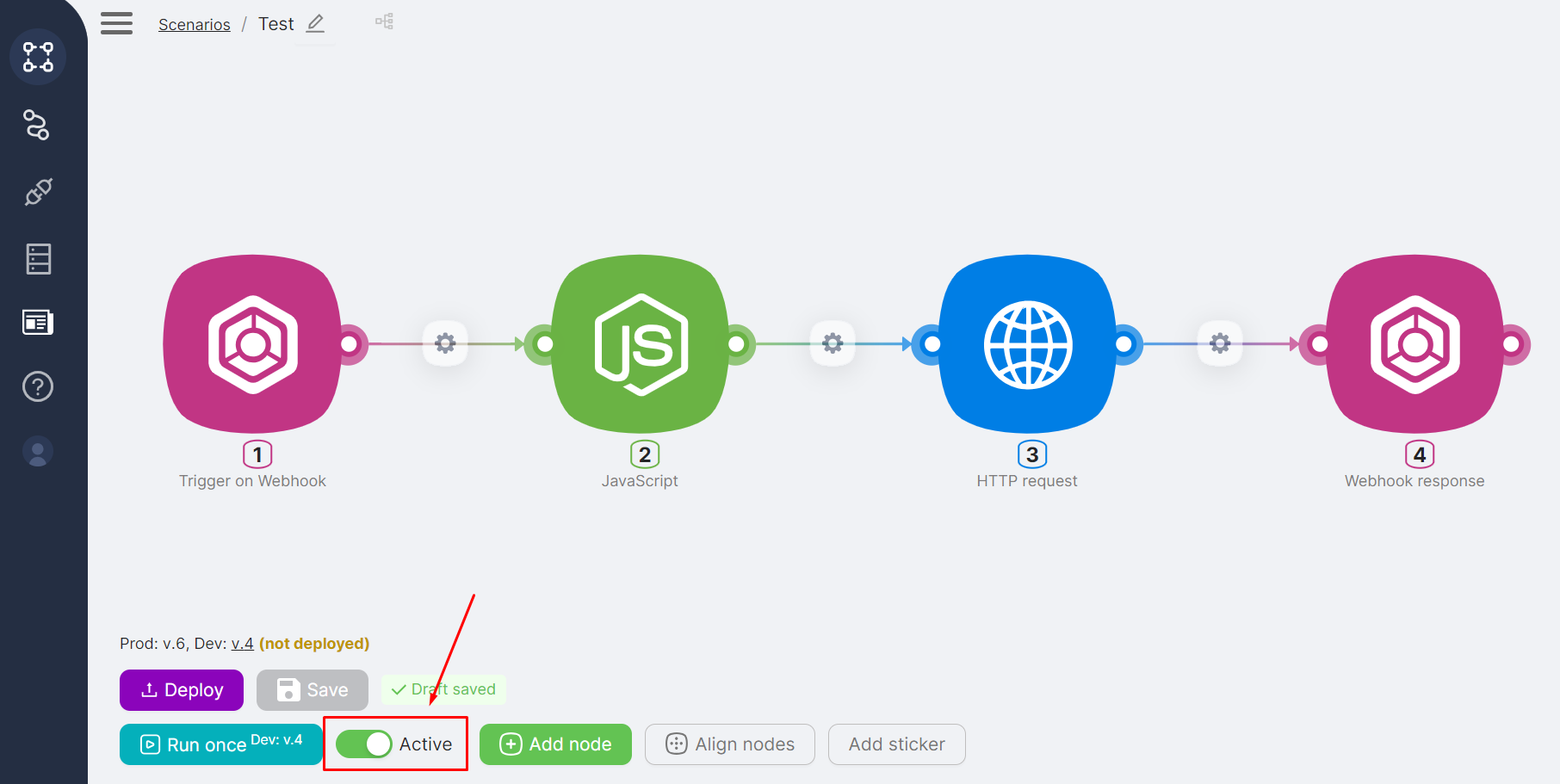Open route settings gear between Webhook and JavaScript
Viewport: 1560px width, 784px height.
445,343
